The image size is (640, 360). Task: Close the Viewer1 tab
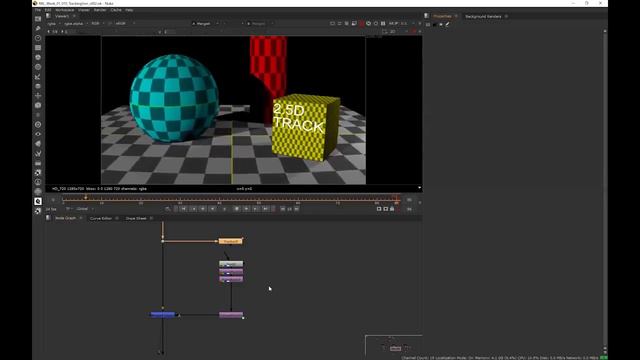[74, 16]
